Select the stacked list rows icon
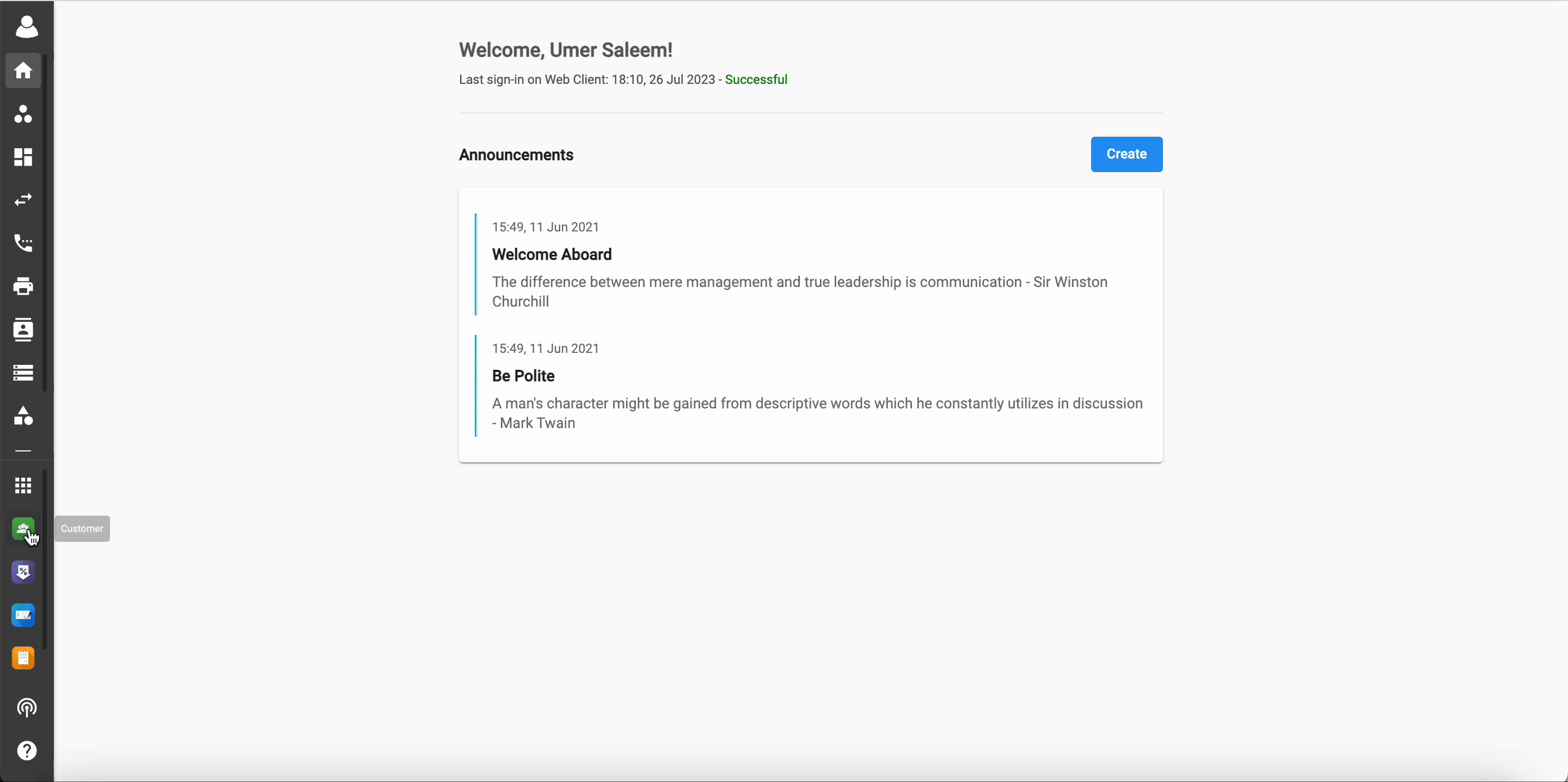 23,372
